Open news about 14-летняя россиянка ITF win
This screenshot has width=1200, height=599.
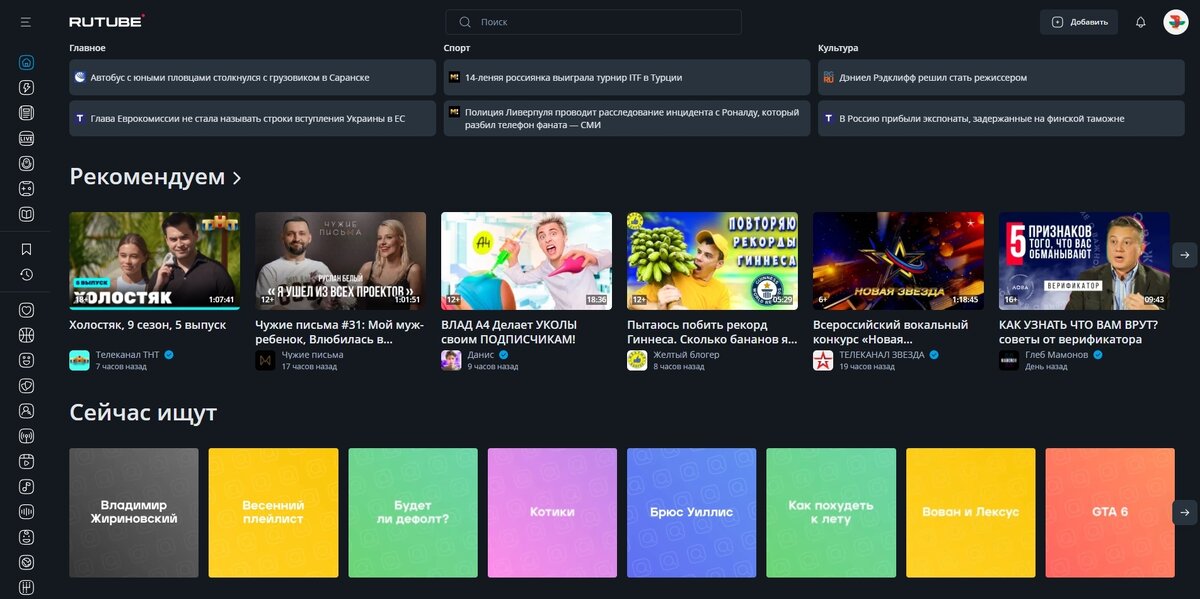point(627,77)
